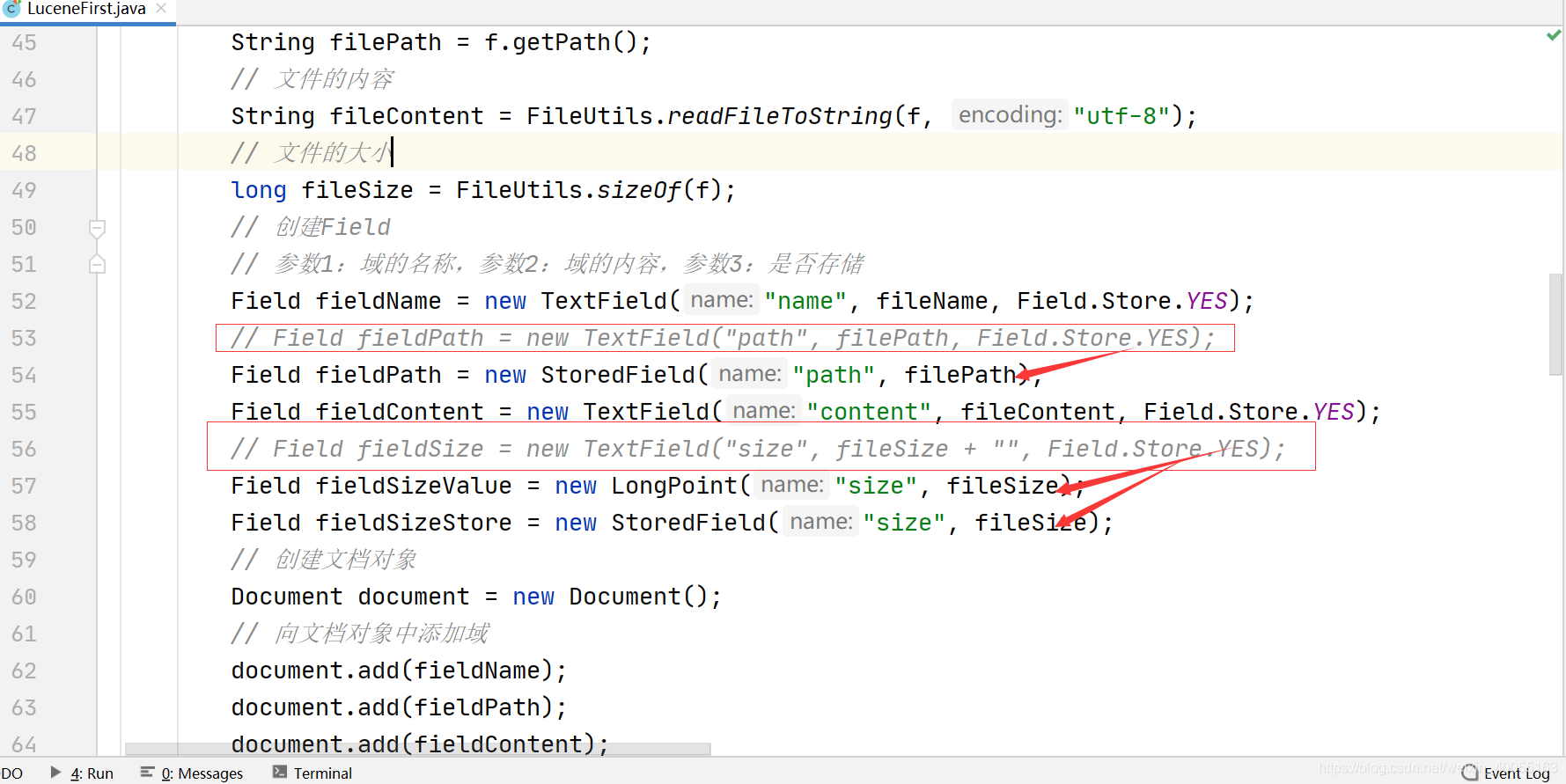The image size is (1566, 784).
Task: Click the commented fieldSize line 56
Action: 758,449
